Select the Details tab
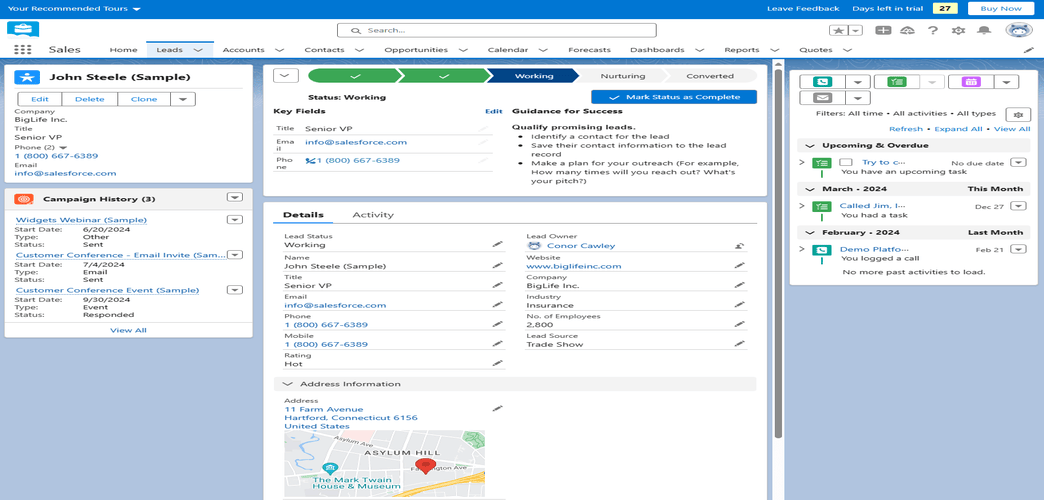Image resolution: width=1044 pixels, height=500 pixels. (x=304, y=215)
